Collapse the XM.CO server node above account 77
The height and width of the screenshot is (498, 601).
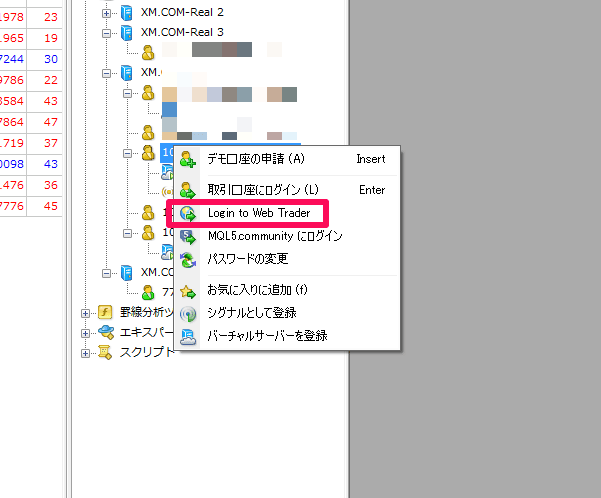106,273
